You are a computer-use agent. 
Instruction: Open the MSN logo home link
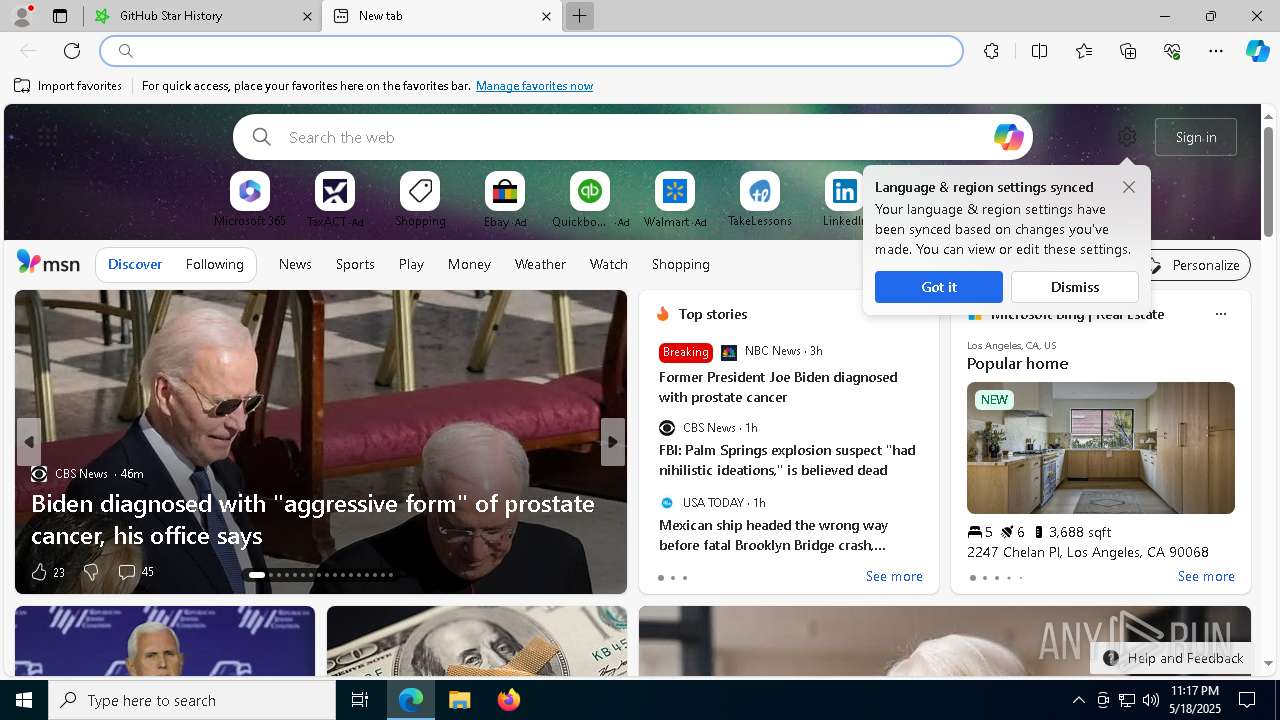click(48, 263)
